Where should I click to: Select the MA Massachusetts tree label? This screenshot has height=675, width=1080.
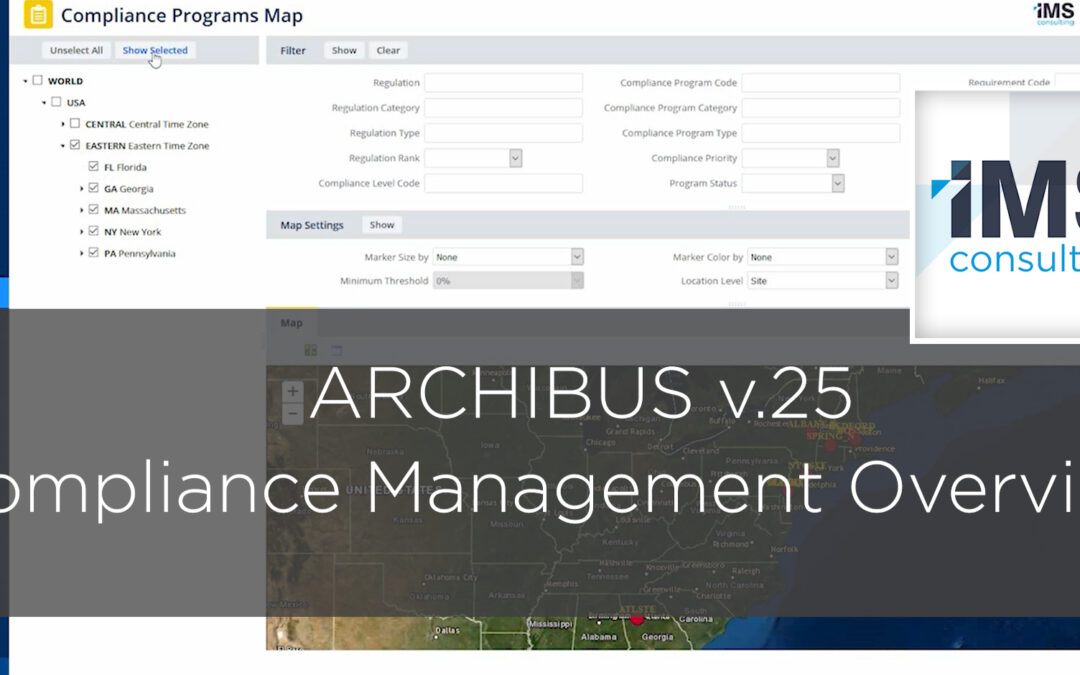coord(145,210)
